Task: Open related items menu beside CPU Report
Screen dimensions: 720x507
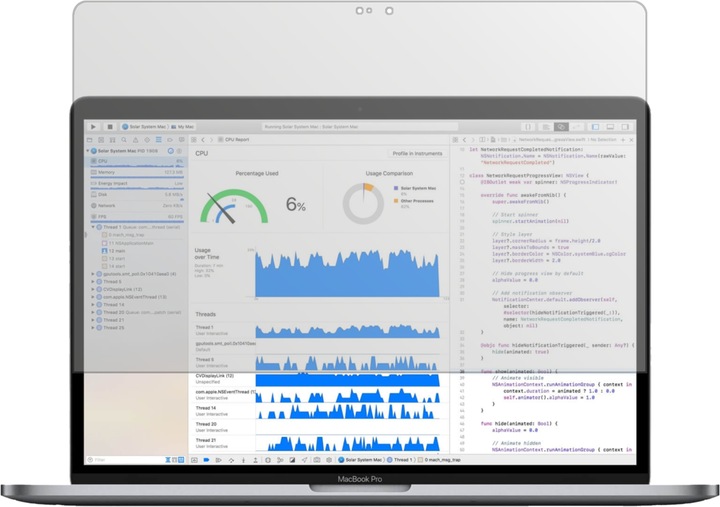Action: [194, 140]
